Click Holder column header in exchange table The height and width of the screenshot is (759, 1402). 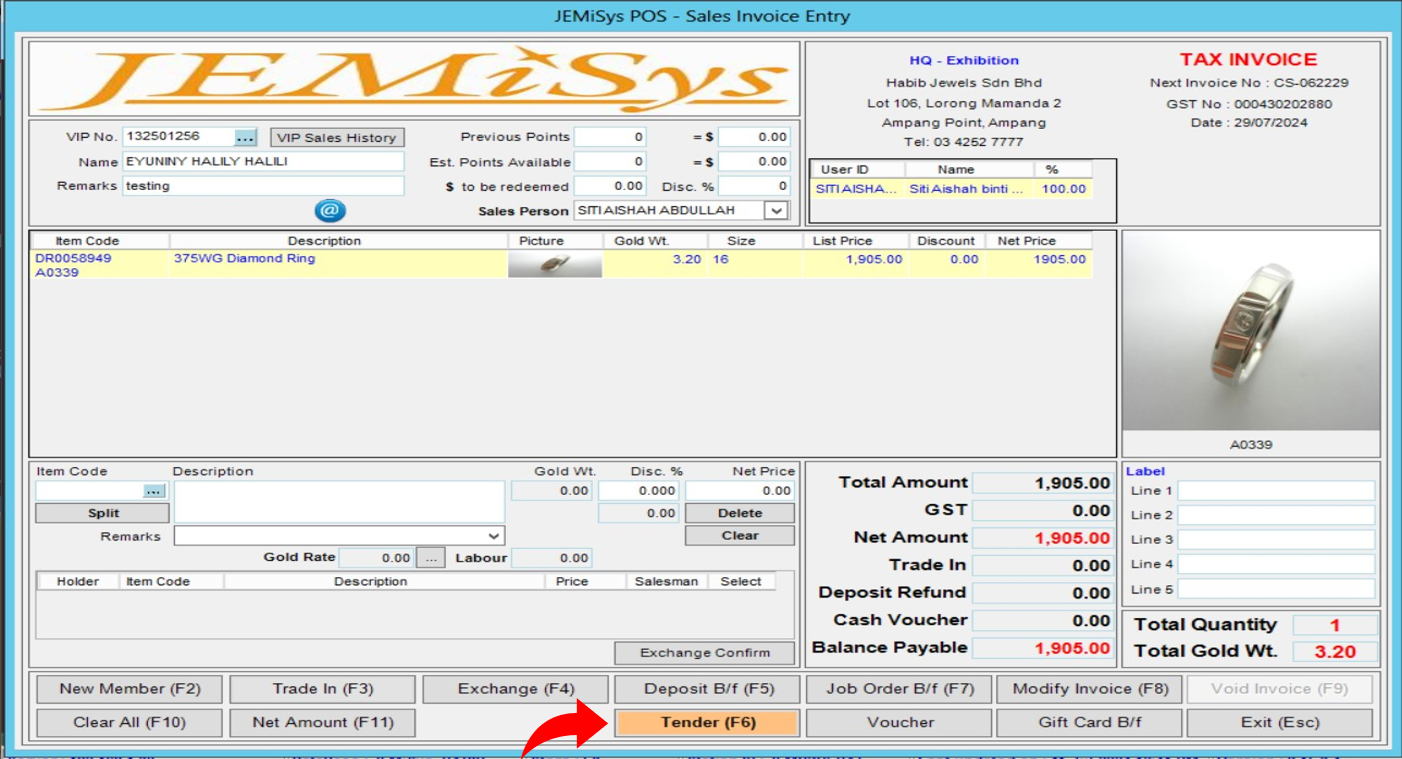[78, 581]
